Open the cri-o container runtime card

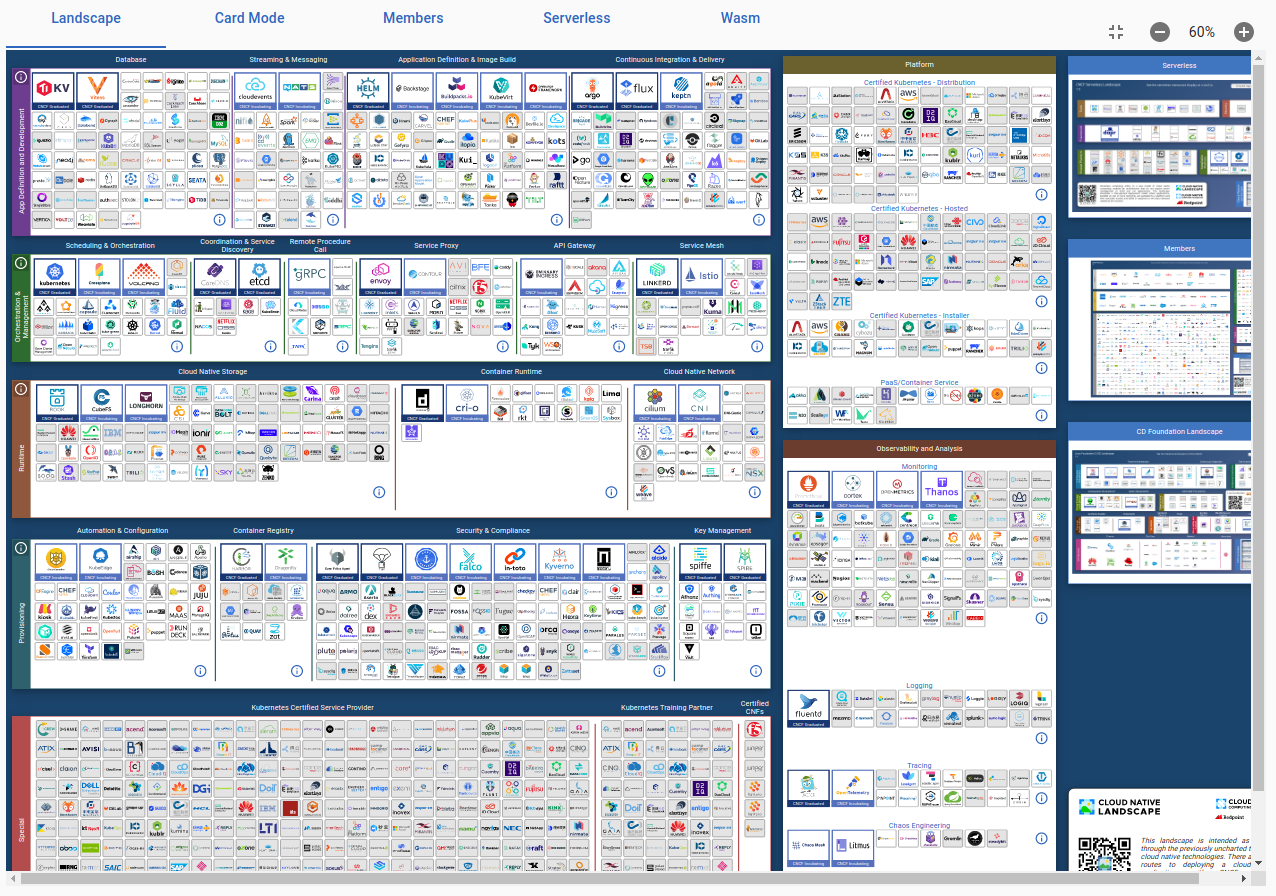point(467,403)
